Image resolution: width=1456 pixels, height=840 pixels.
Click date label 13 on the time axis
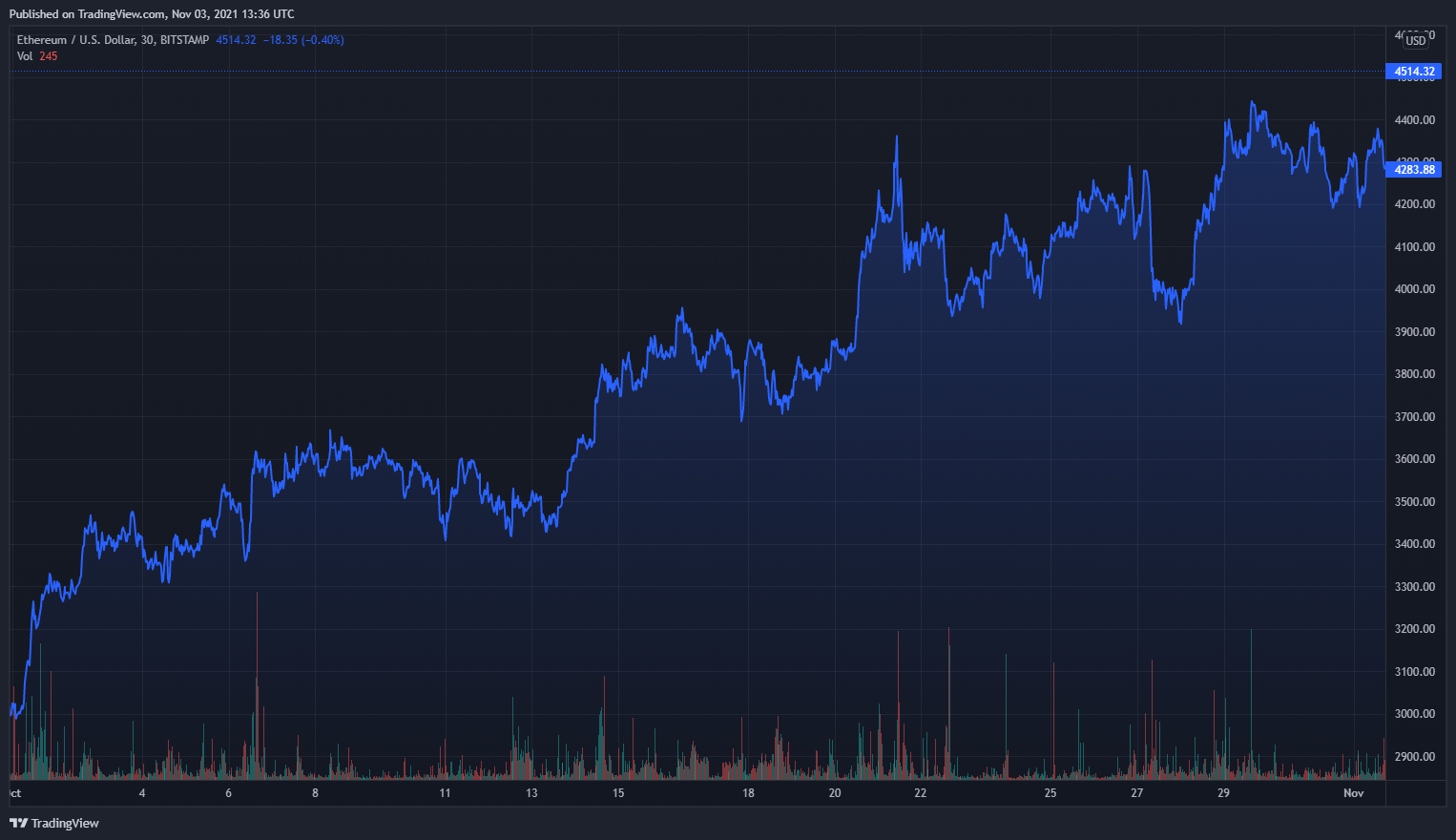[x=531, y=793]
